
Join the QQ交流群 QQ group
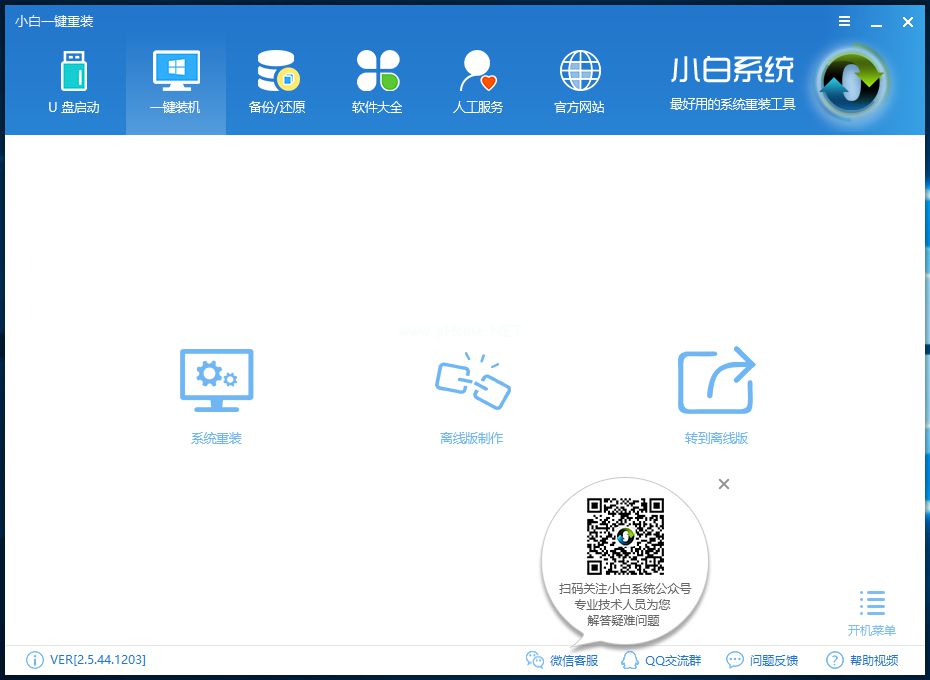[x=662, y=660]
